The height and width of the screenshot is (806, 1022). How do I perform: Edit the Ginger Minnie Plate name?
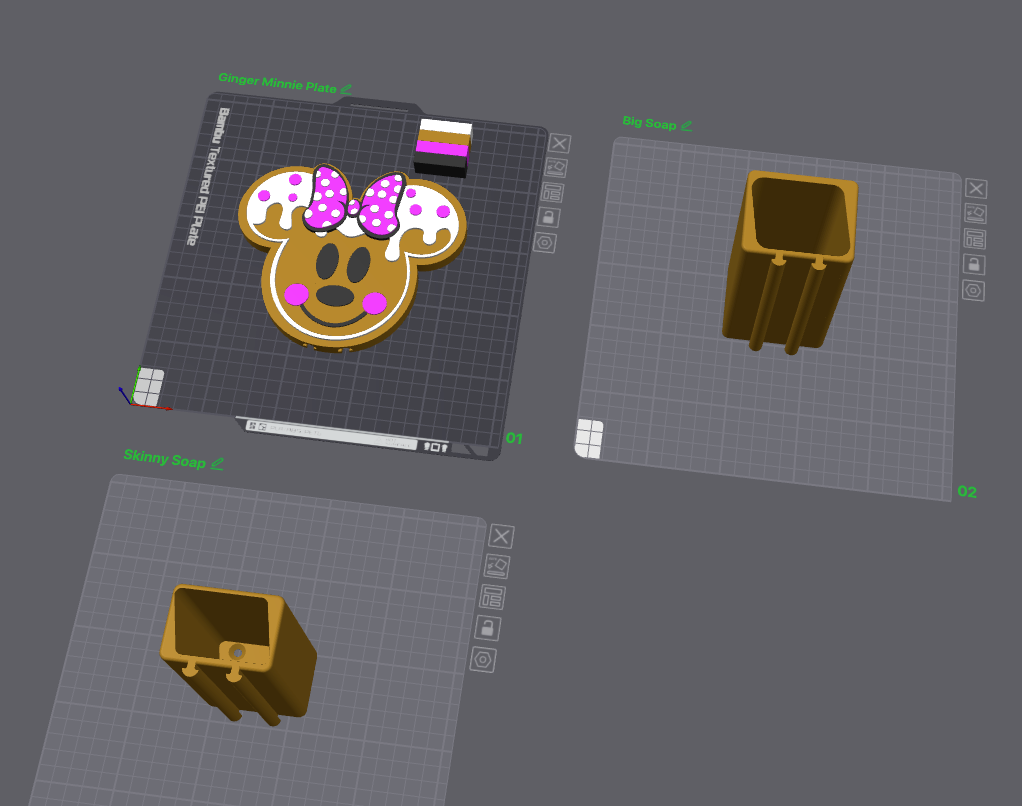[346, 89]
